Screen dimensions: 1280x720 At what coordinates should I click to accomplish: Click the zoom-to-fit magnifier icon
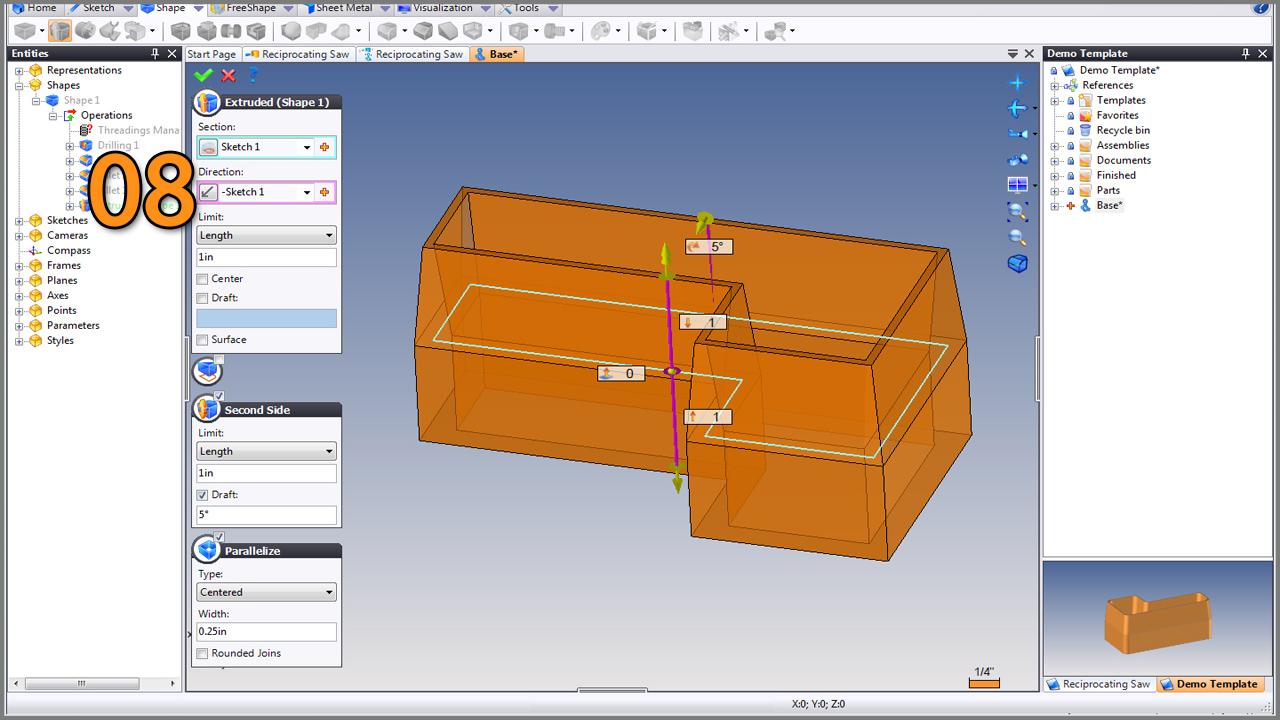(1017, 211)
